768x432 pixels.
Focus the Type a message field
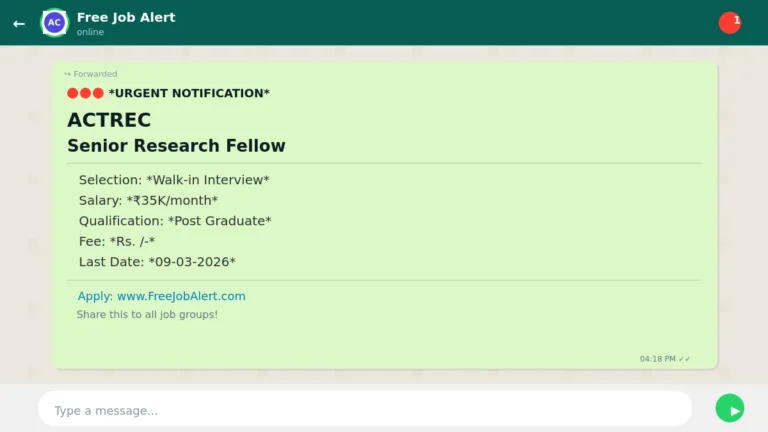[365, 410]
